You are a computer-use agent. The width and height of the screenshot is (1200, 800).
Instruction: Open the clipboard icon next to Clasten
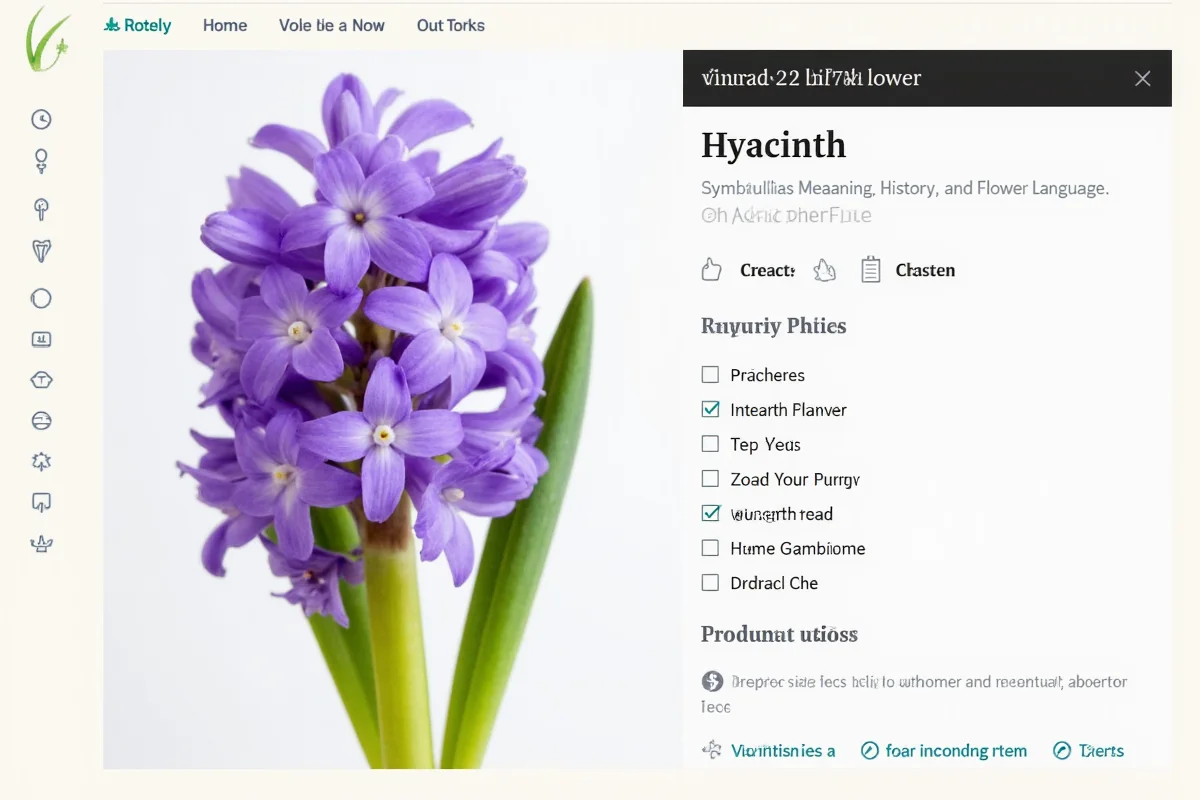coord(869,269)
